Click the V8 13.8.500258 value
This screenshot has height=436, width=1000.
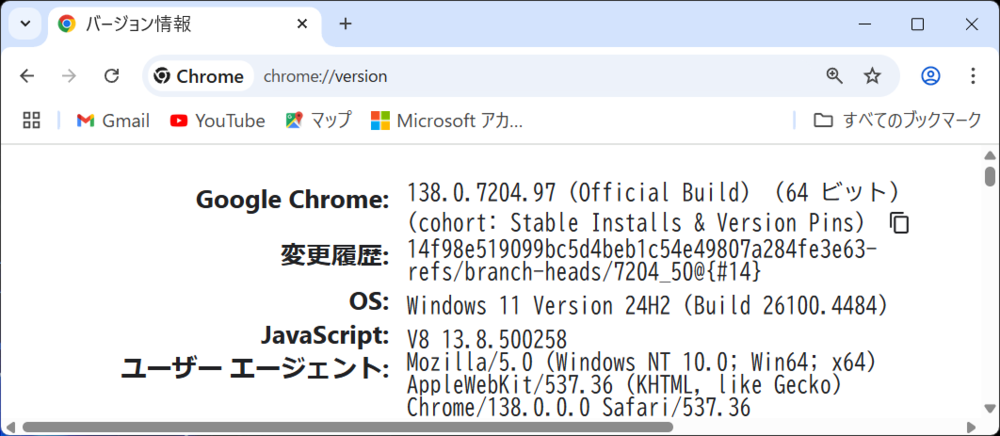point(487,339)
